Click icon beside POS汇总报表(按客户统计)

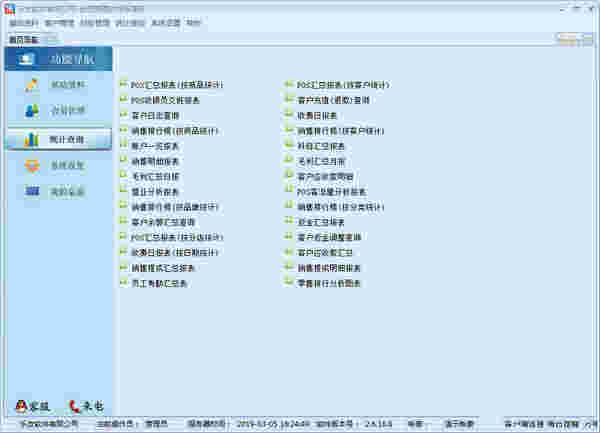coord(289,84)
